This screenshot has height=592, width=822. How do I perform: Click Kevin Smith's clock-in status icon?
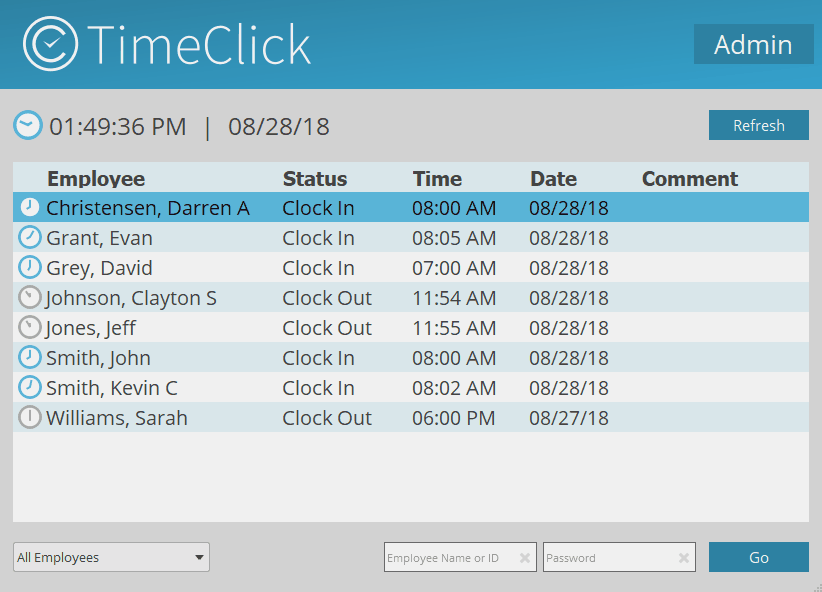coord(29,387)
